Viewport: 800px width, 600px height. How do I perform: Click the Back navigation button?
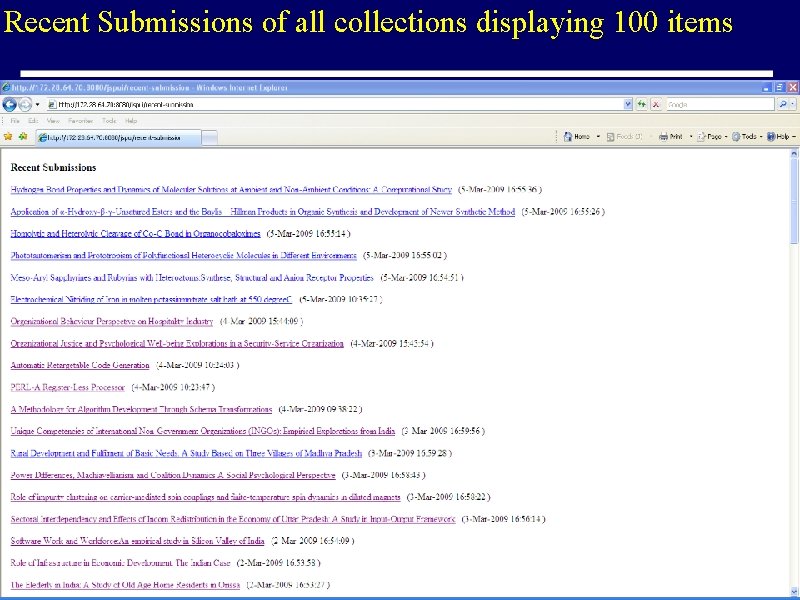tap(9, 104)
